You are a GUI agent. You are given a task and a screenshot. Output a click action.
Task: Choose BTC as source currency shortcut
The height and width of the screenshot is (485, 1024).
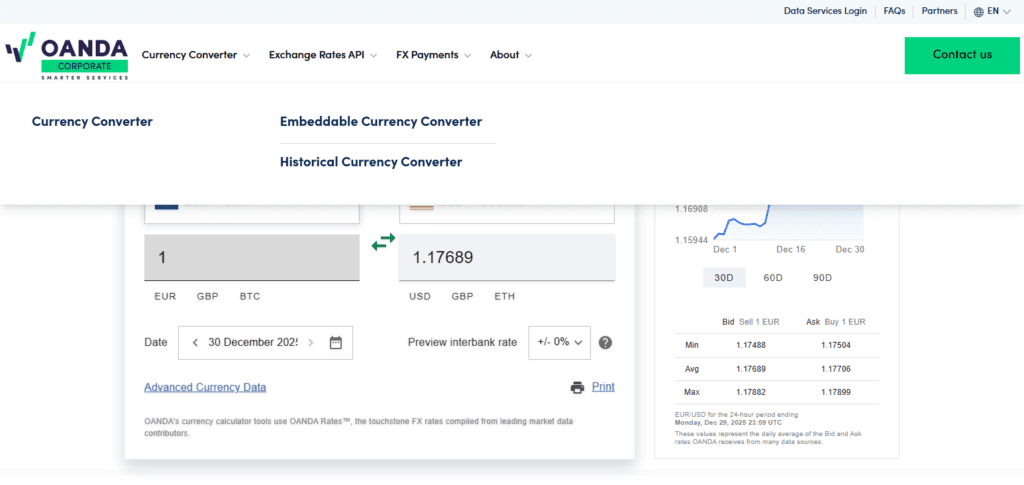coord(249,297)
